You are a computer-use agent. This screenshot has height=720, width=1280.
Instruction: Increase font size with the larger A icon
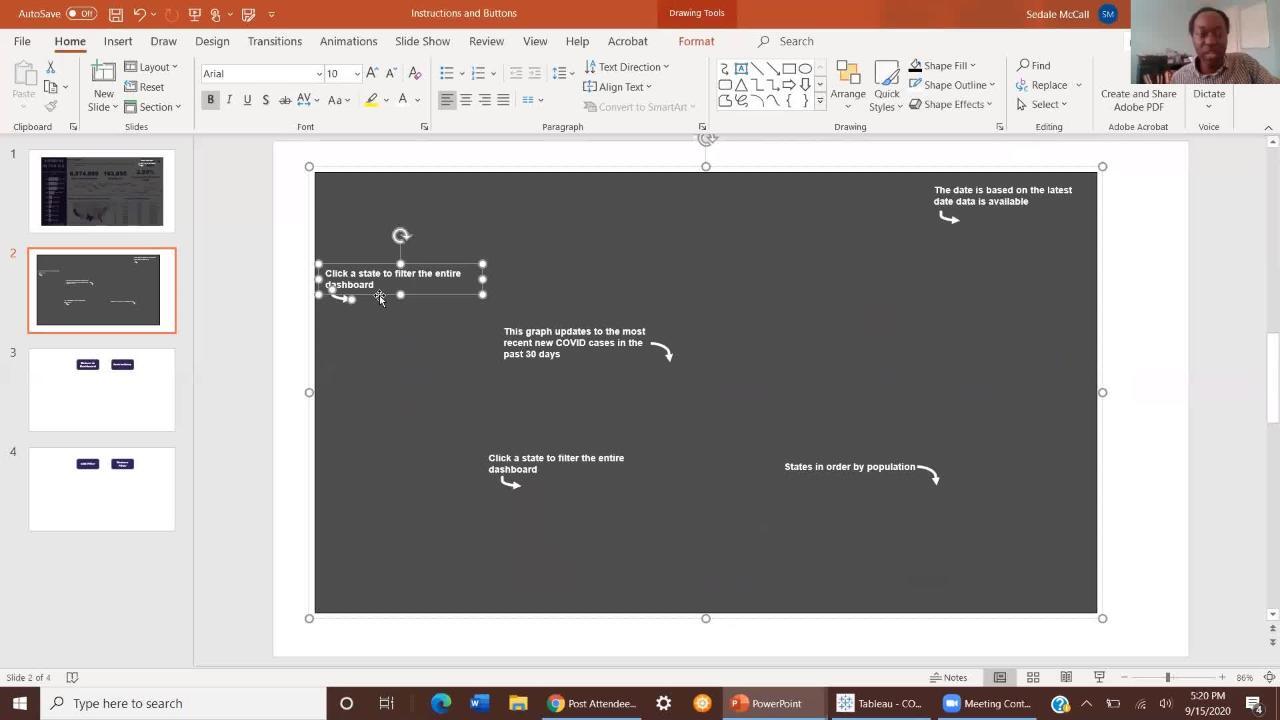tap(372, 73)
